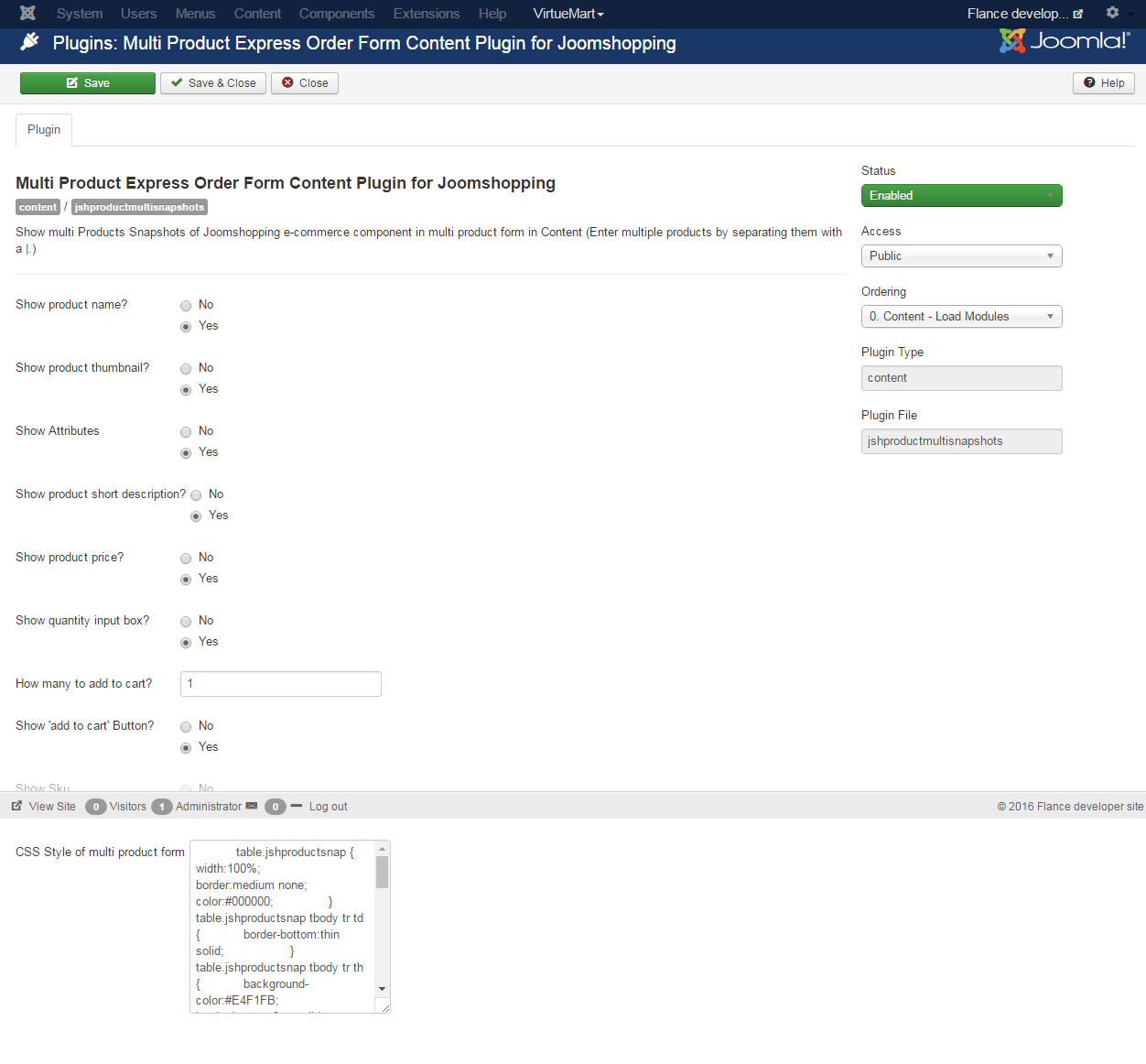
Task: Select No for Show product price
Action: [186, 559]
